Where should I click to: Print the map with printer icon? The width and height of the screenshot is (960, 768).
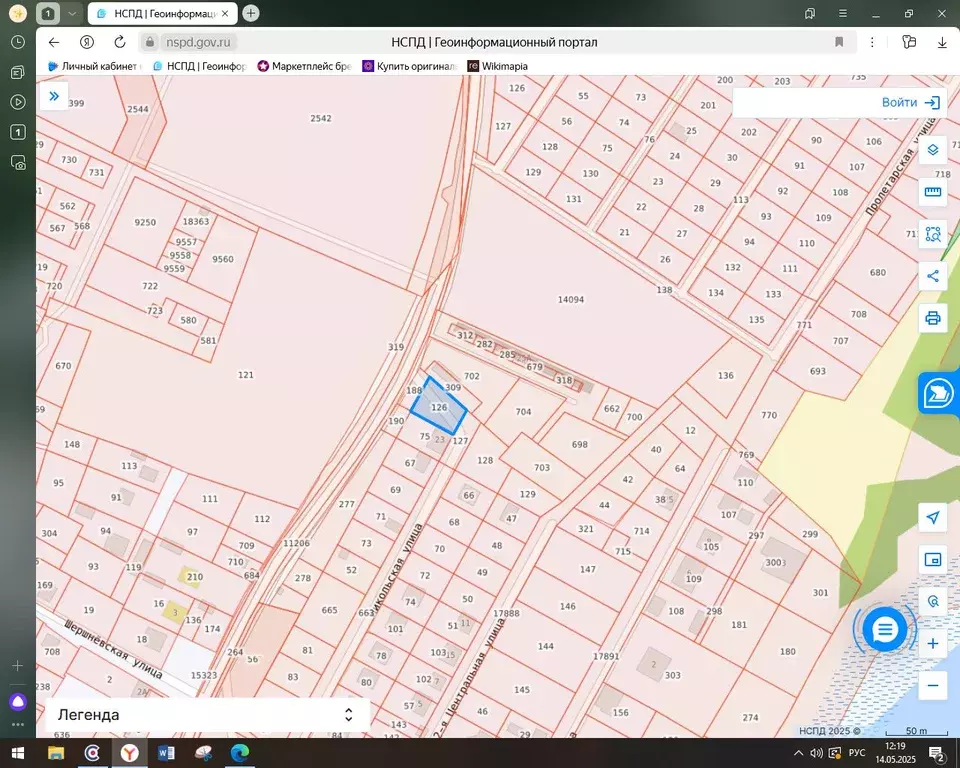(x=932, y=318)
